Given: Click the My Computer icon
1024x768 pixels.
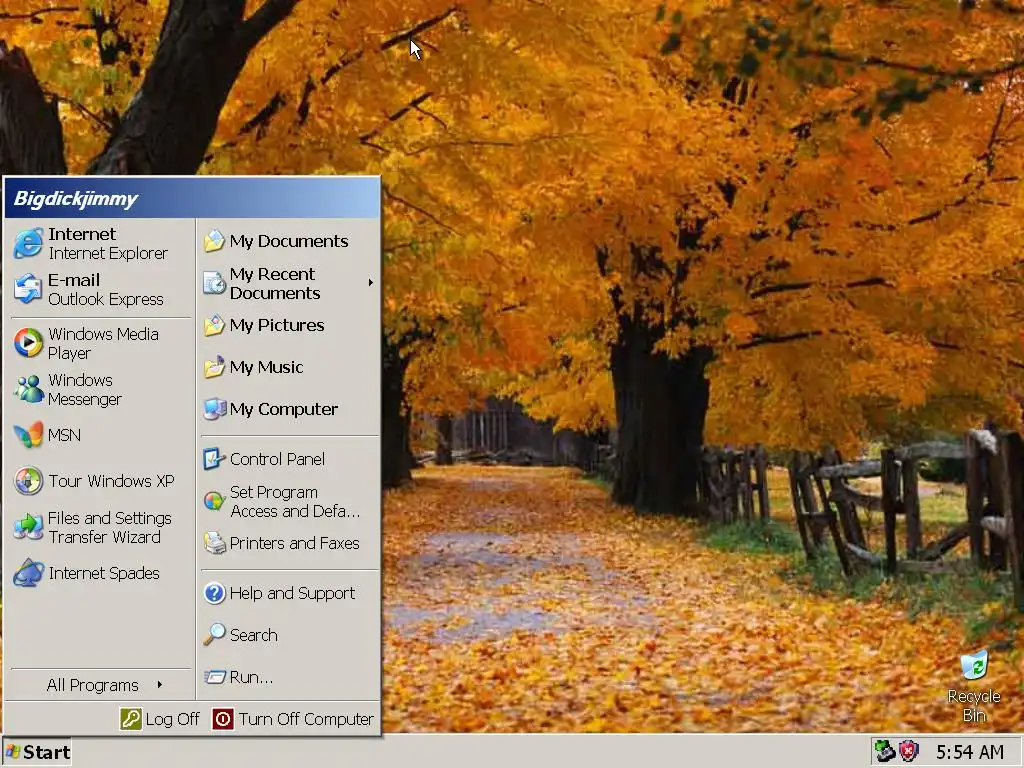Looking at the screenshot, I should tap(214, 409).
